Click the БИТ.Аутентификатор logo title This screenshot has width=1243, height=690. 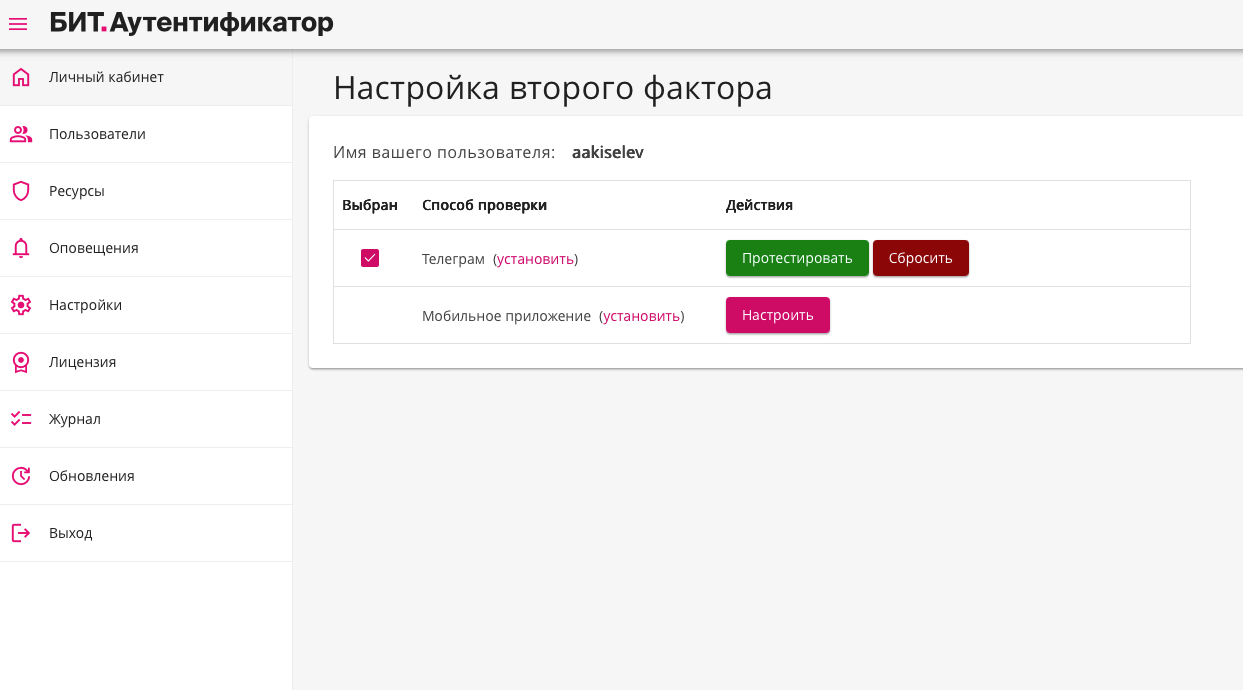click(x=192, y=23)
